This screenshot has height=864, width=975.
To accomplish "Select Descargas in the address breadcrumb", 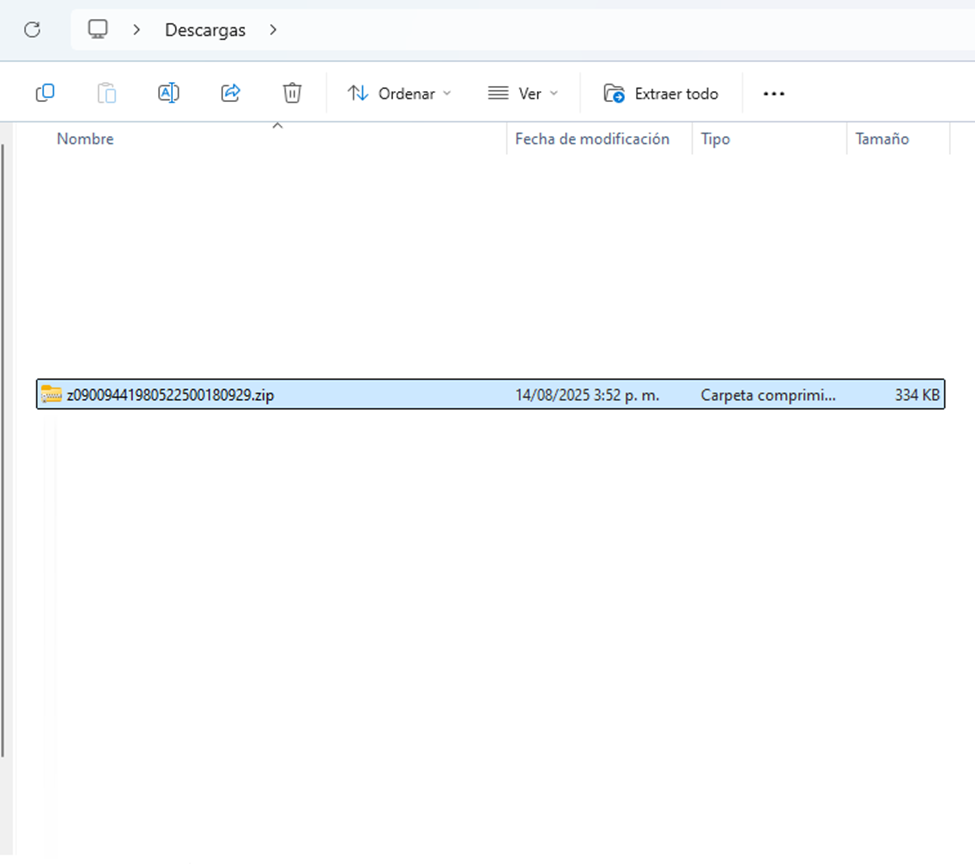I will [205, 30].
